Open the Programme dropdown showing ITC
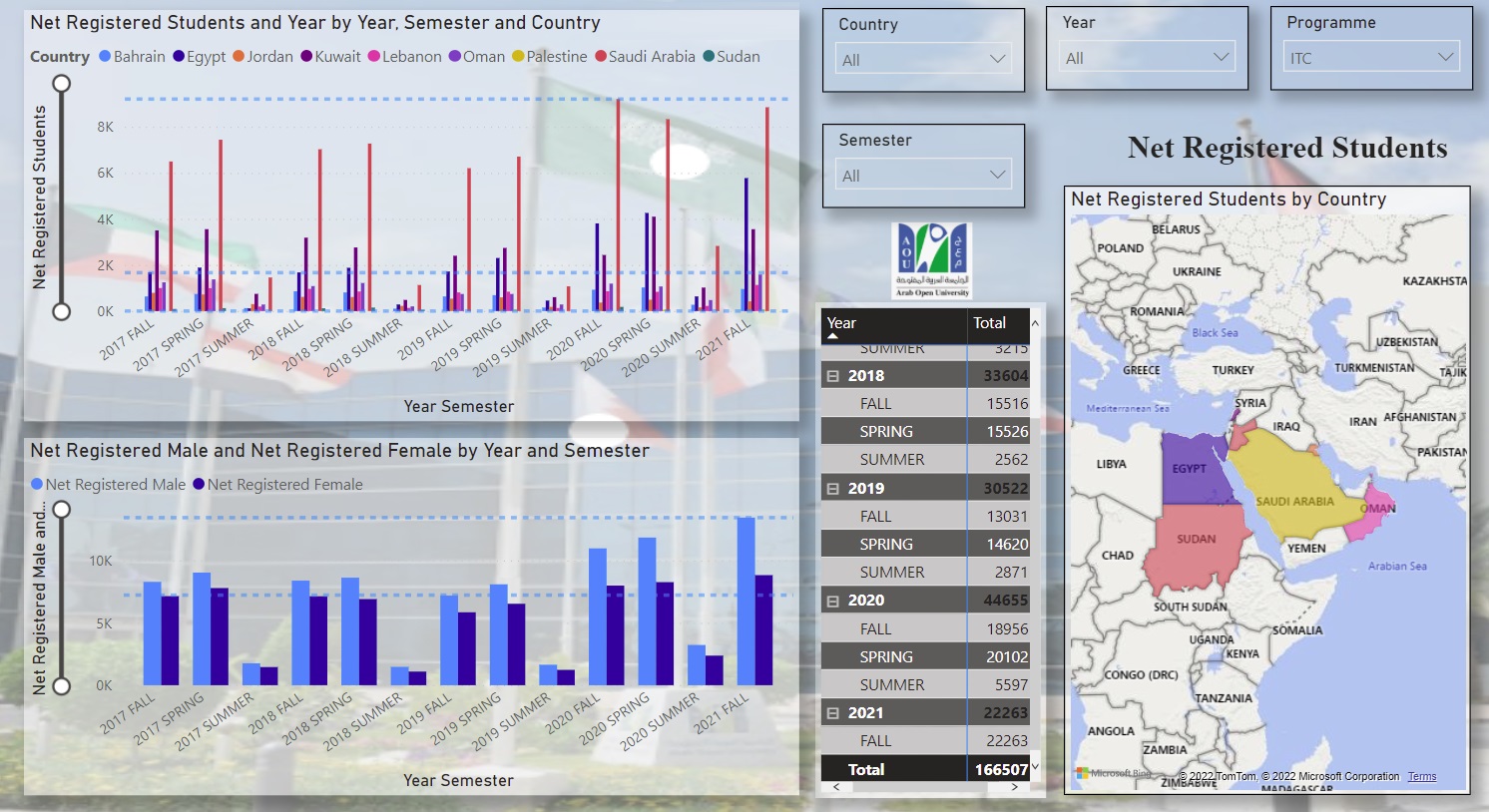The height and width of the screenshot is (812, 1489). pos(1371,58)
